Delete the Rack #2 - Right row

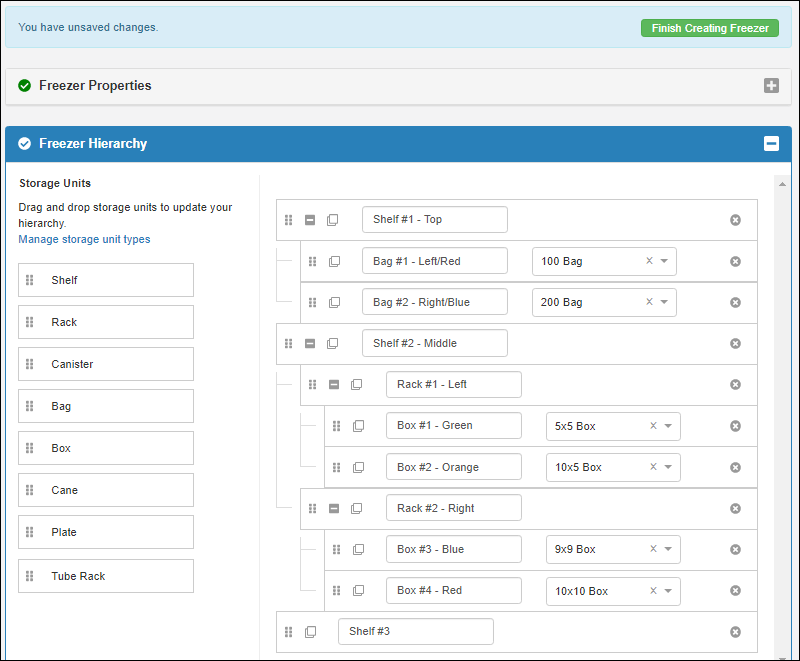[x=735, y=508]
